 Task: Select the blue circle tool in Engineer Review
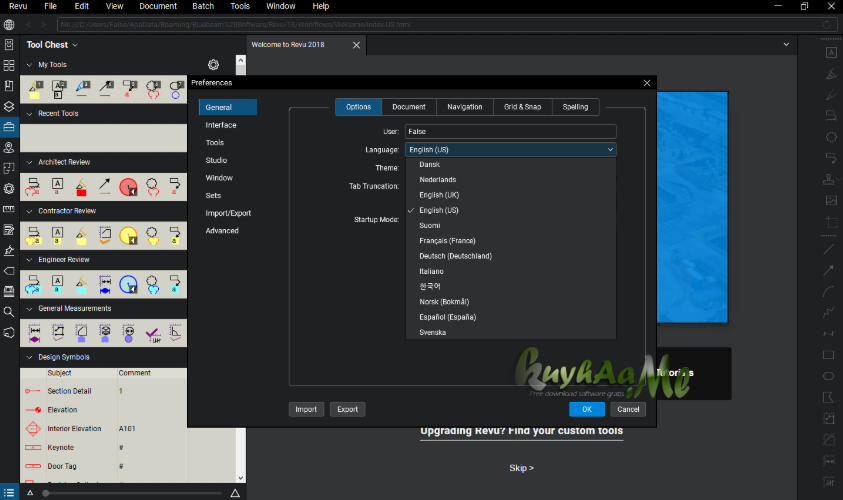(128, 284)
